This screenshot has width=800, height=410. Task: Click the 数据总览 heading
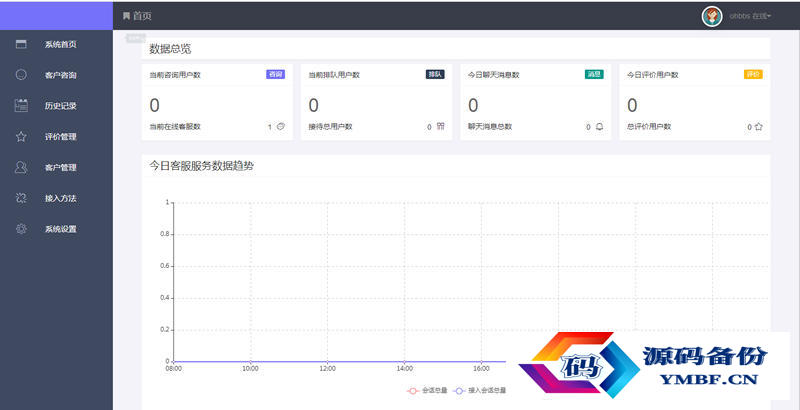(170, 49)
